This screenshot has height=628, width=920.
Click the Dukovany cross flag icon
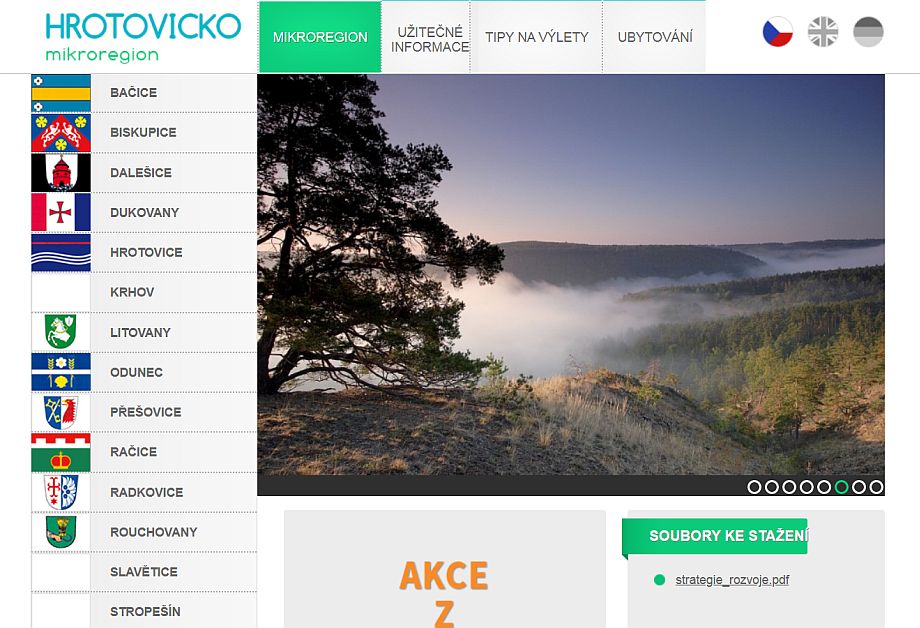click(61, 212)
